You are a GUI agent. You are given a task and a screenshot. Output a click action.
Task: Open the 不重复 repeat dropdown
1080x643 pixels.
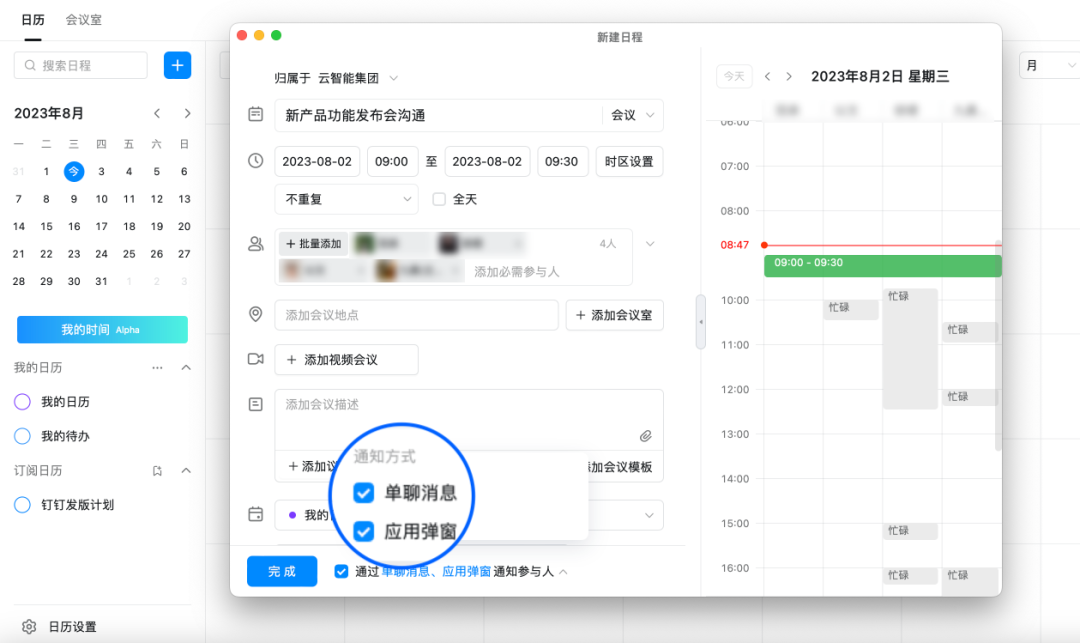coord(346,199)
